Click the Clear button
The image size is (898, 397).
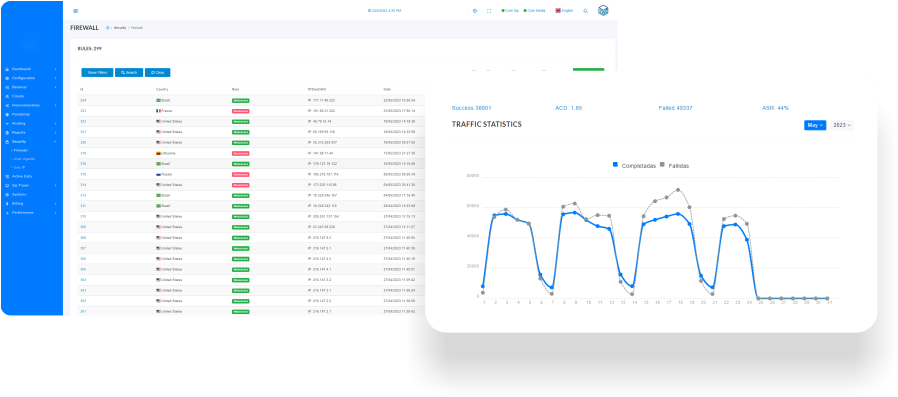coord(157,73)
